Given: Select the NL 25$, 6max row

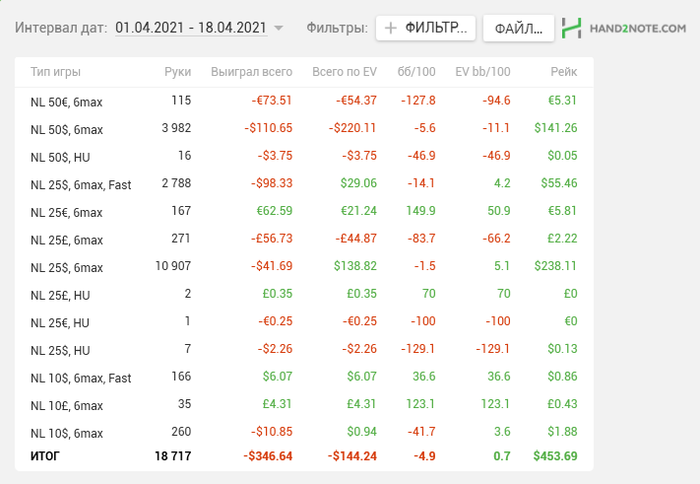Looking at the screenshot, I should pyautogui.click(x=304, y=267).
